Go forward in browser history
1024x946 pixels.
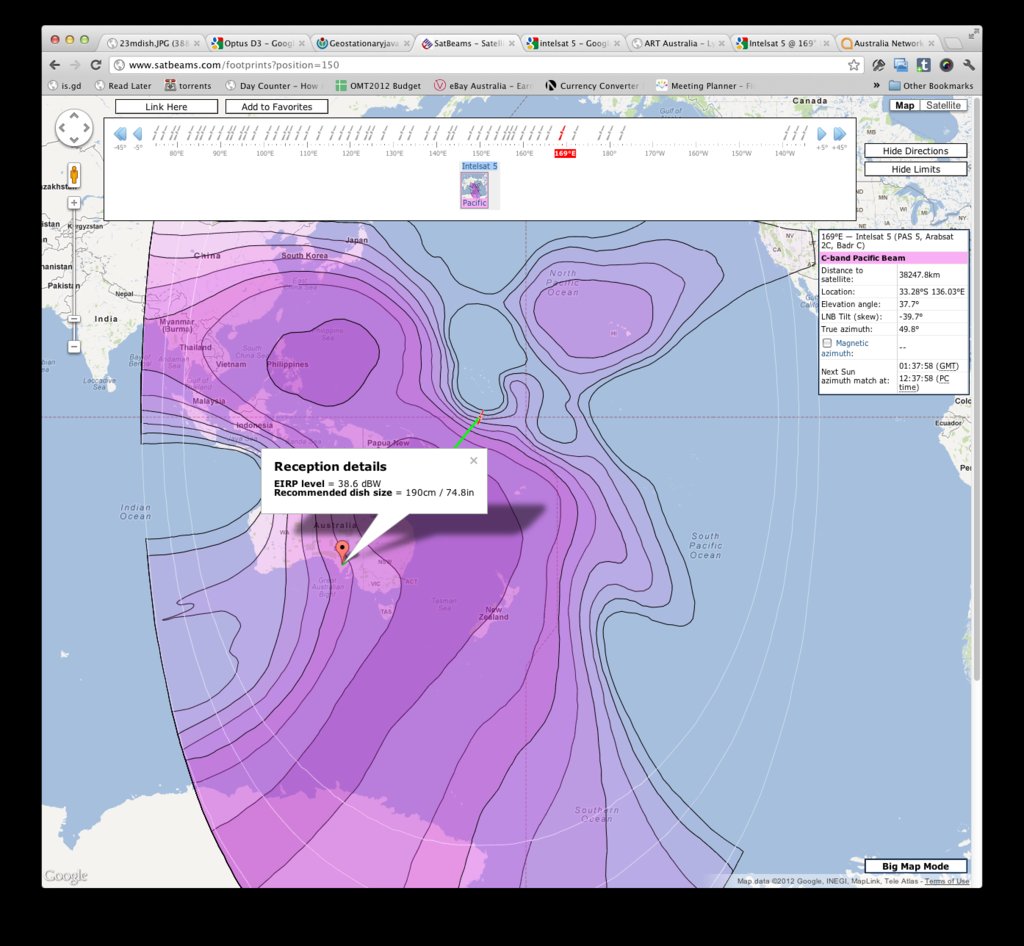click(x=75, y=65)
